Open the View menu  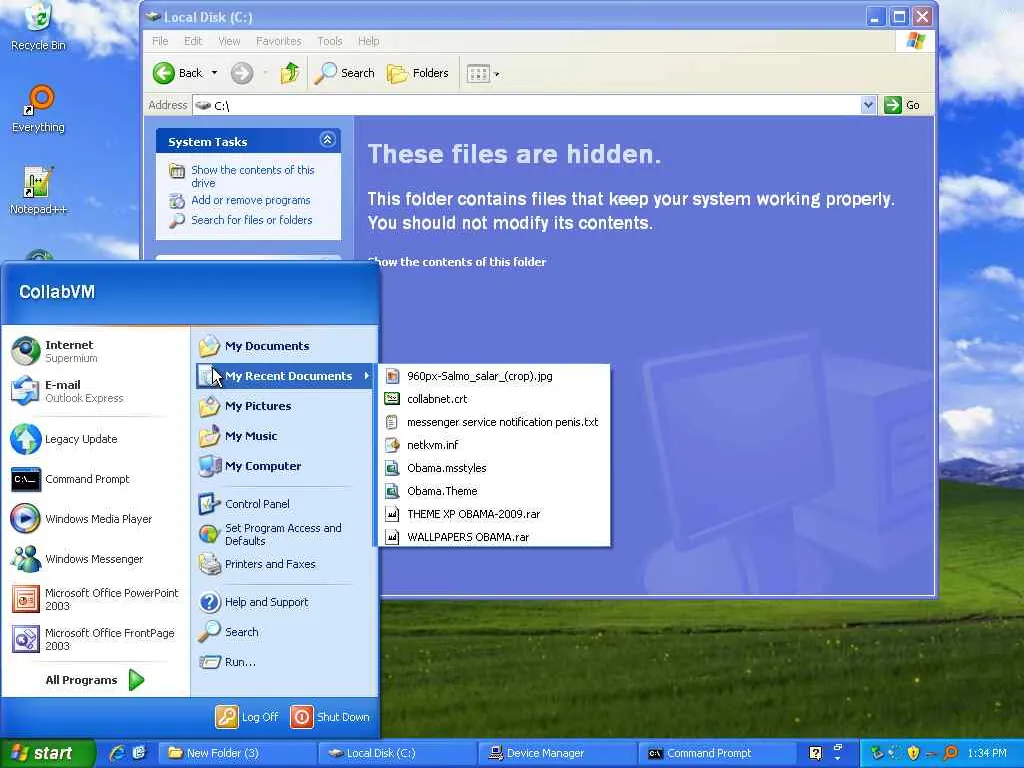(x=229, y=41)
